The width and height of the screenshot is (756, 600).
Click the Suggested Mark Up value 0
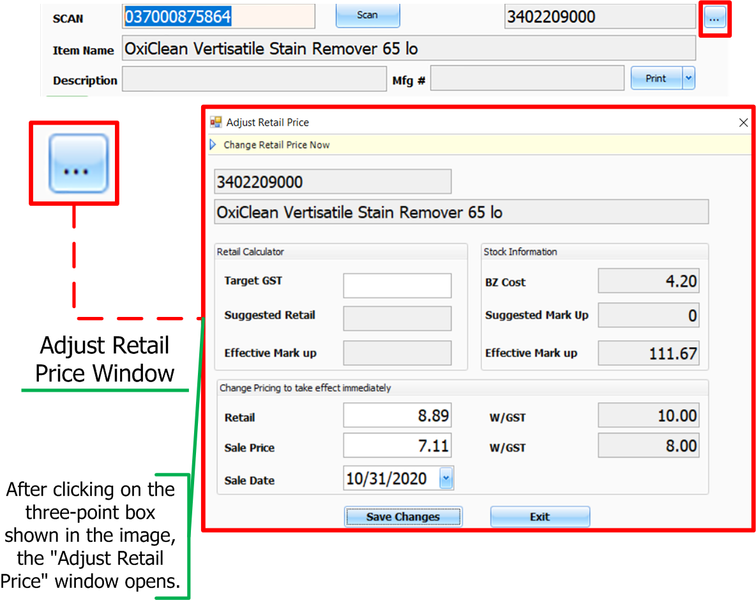click(x=648, y=315)
